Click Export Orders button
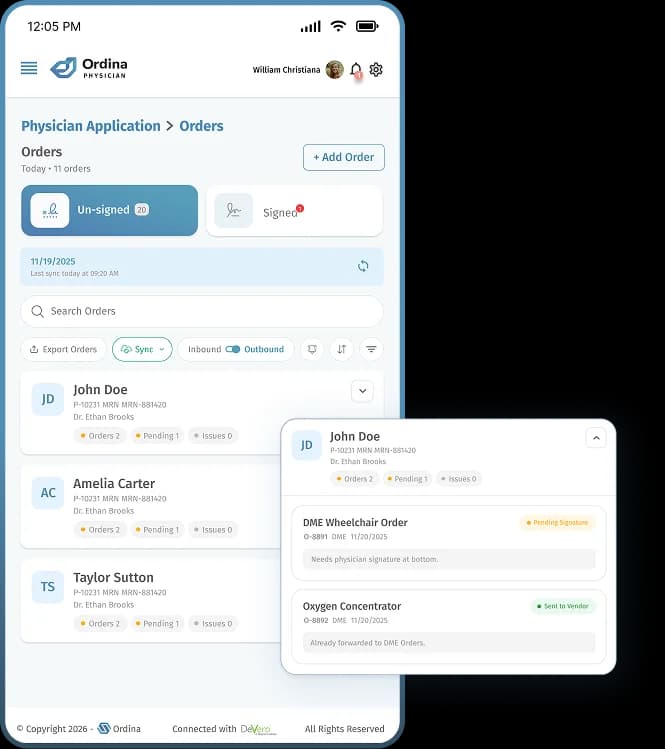 click(x=64, y=349)
